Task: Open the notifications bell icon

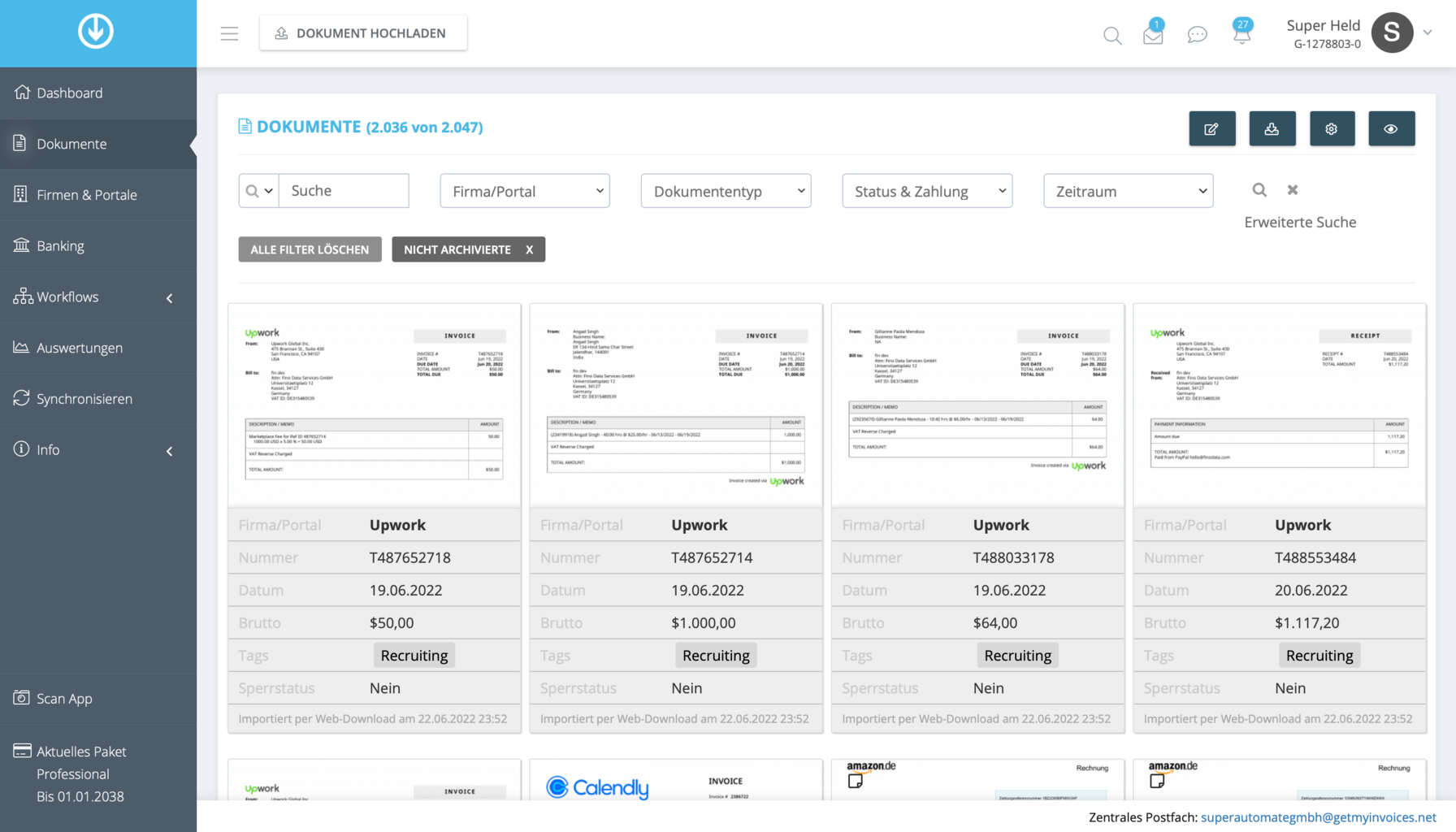Action: tap(1241, 35)
